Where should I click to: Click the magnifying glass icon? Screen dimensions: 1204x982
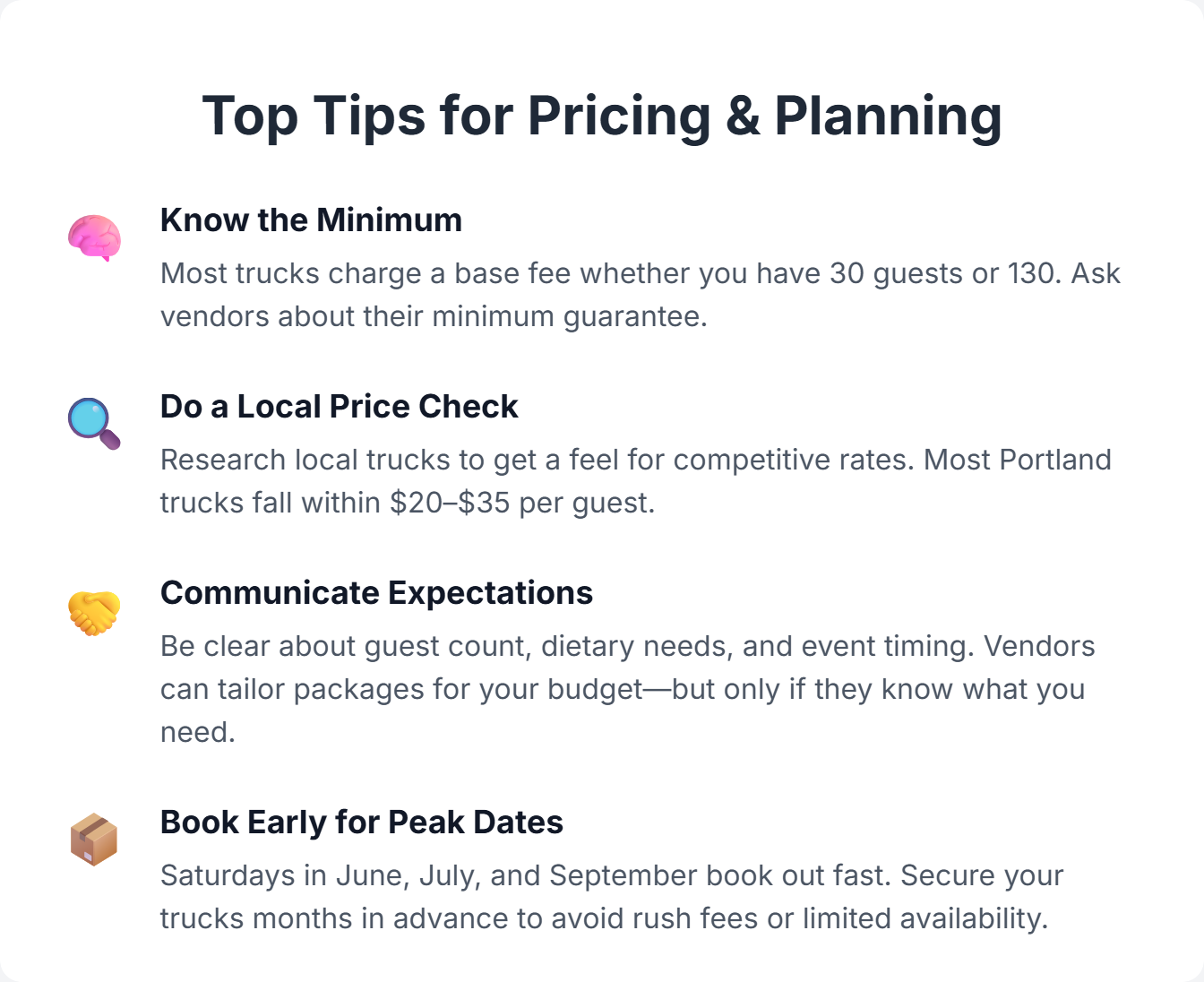pyautogui.click(x=94, y=424)
